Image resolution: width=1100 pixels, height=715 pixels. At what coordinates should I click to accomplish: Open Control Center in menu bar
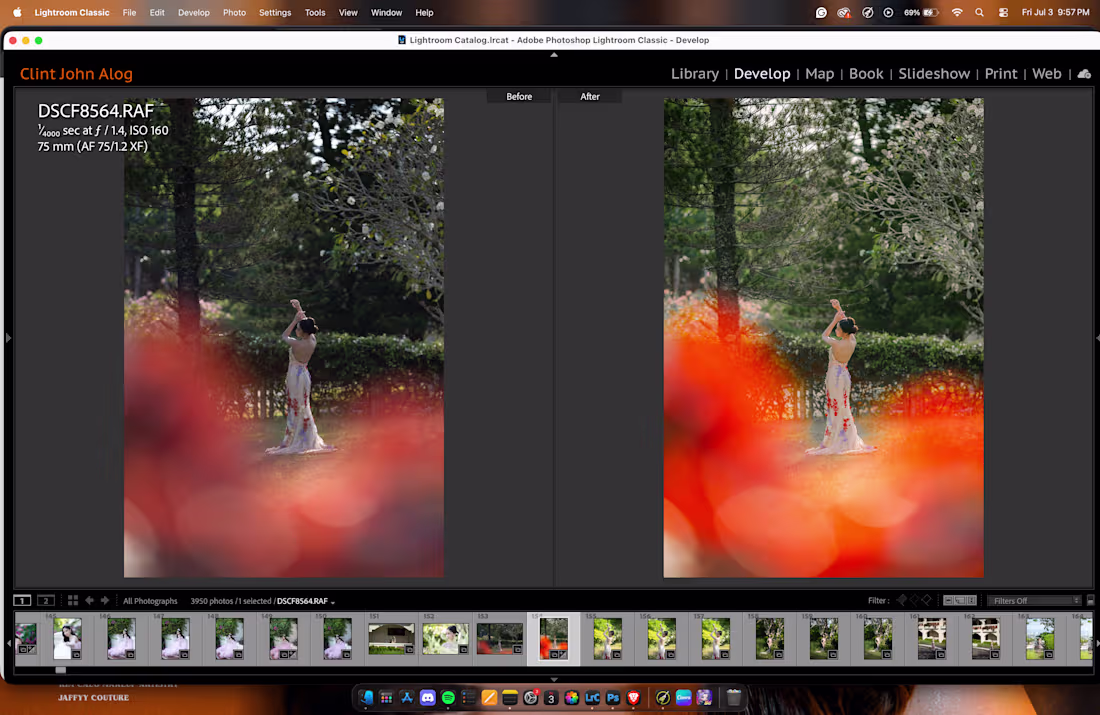tap(1003, 13)
